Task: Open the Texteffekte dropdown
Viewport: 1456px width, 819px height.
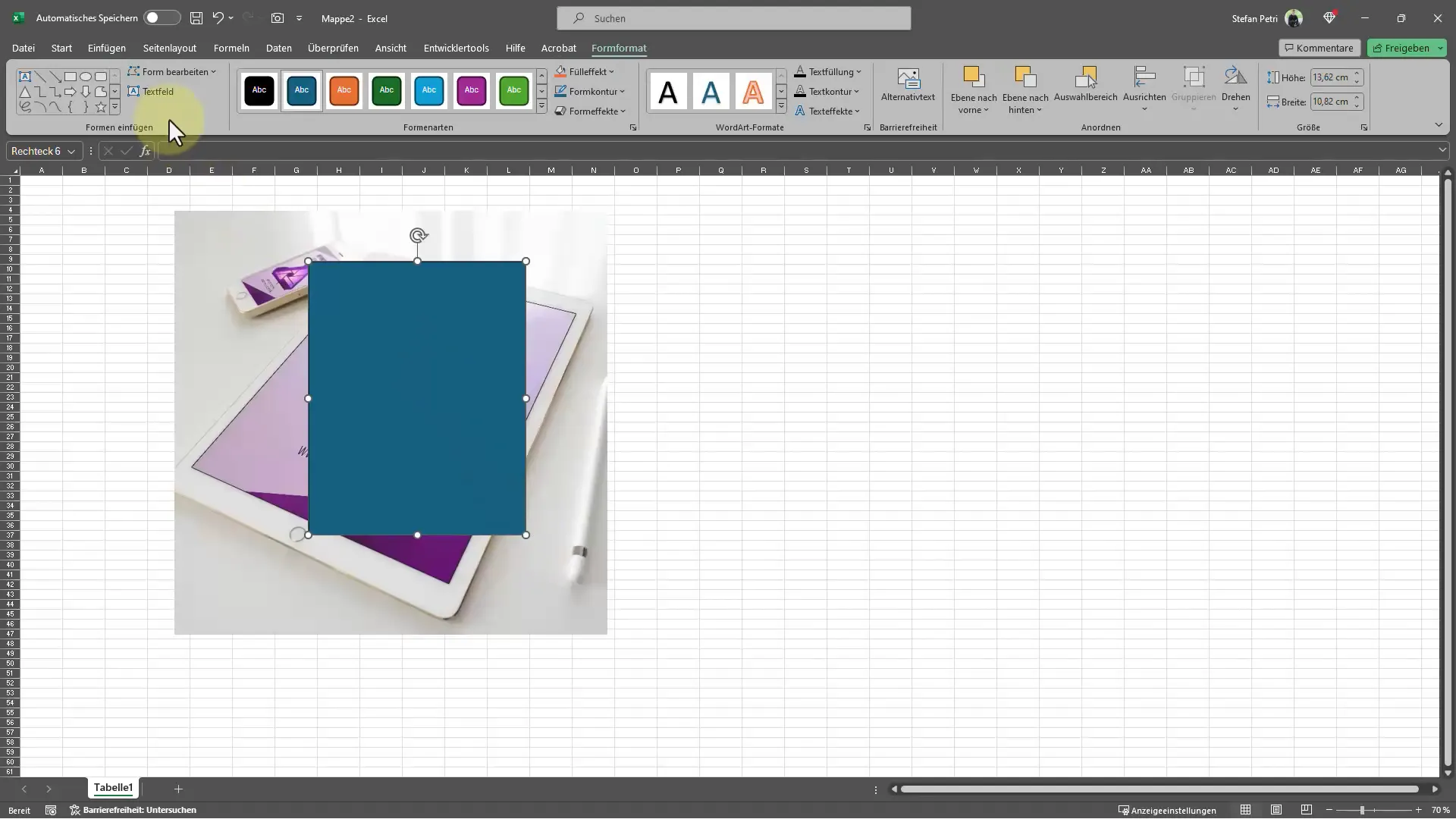Action: click(x=827, y=111)
